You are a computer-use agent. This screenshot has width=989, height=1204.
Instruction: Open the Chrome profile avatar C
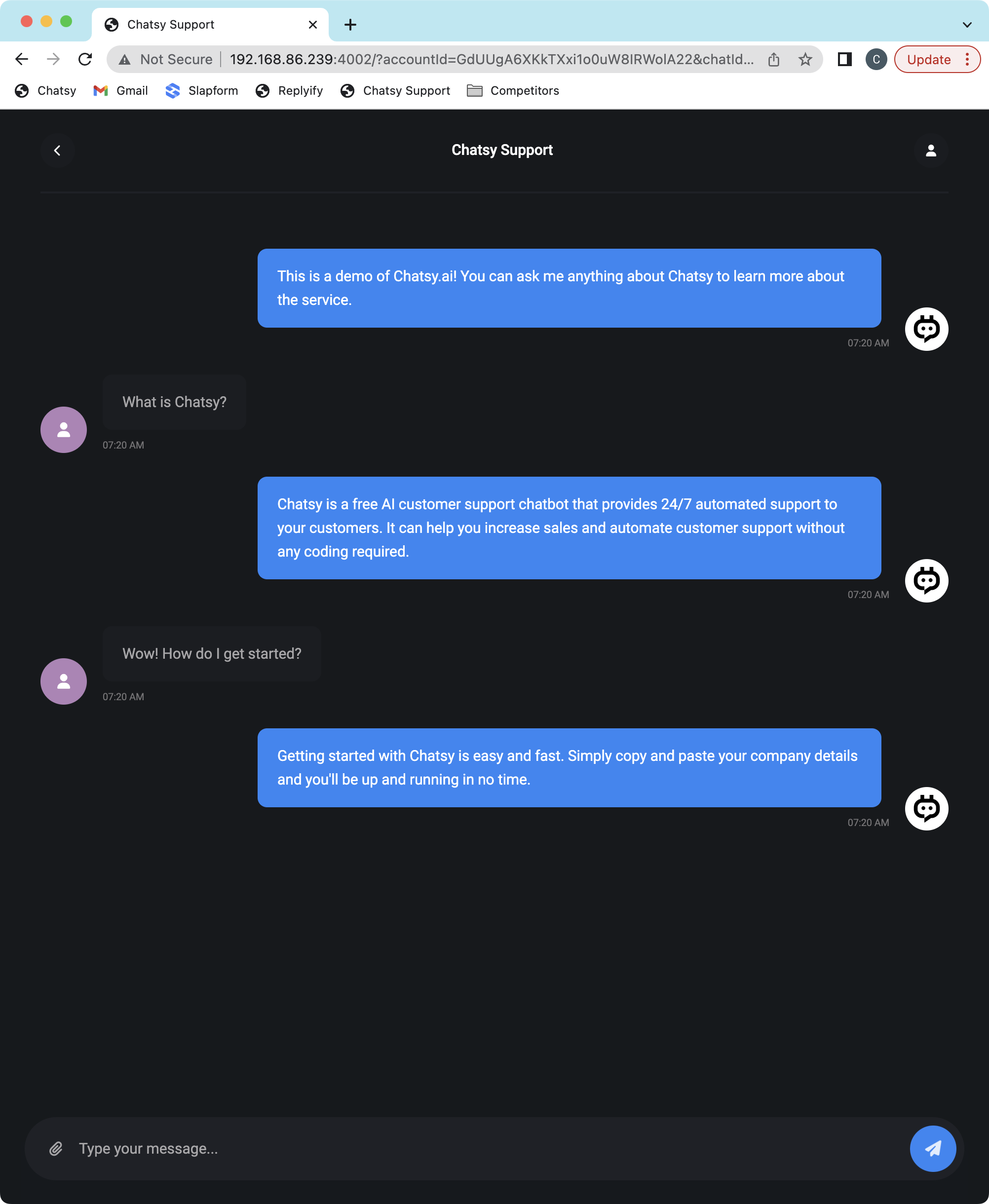(x=875, y=59)
